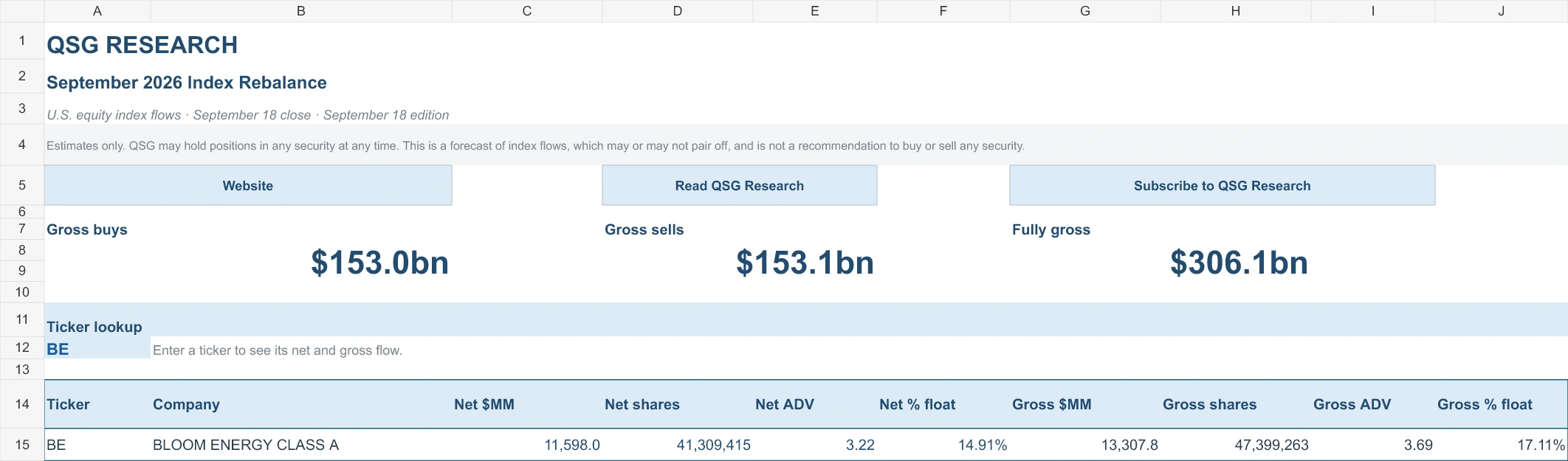This screenshot has width=1568, height=461.
Task: Click the Estimates only disclaimer text
Action: pyautogui.click(x=535, y=146)
